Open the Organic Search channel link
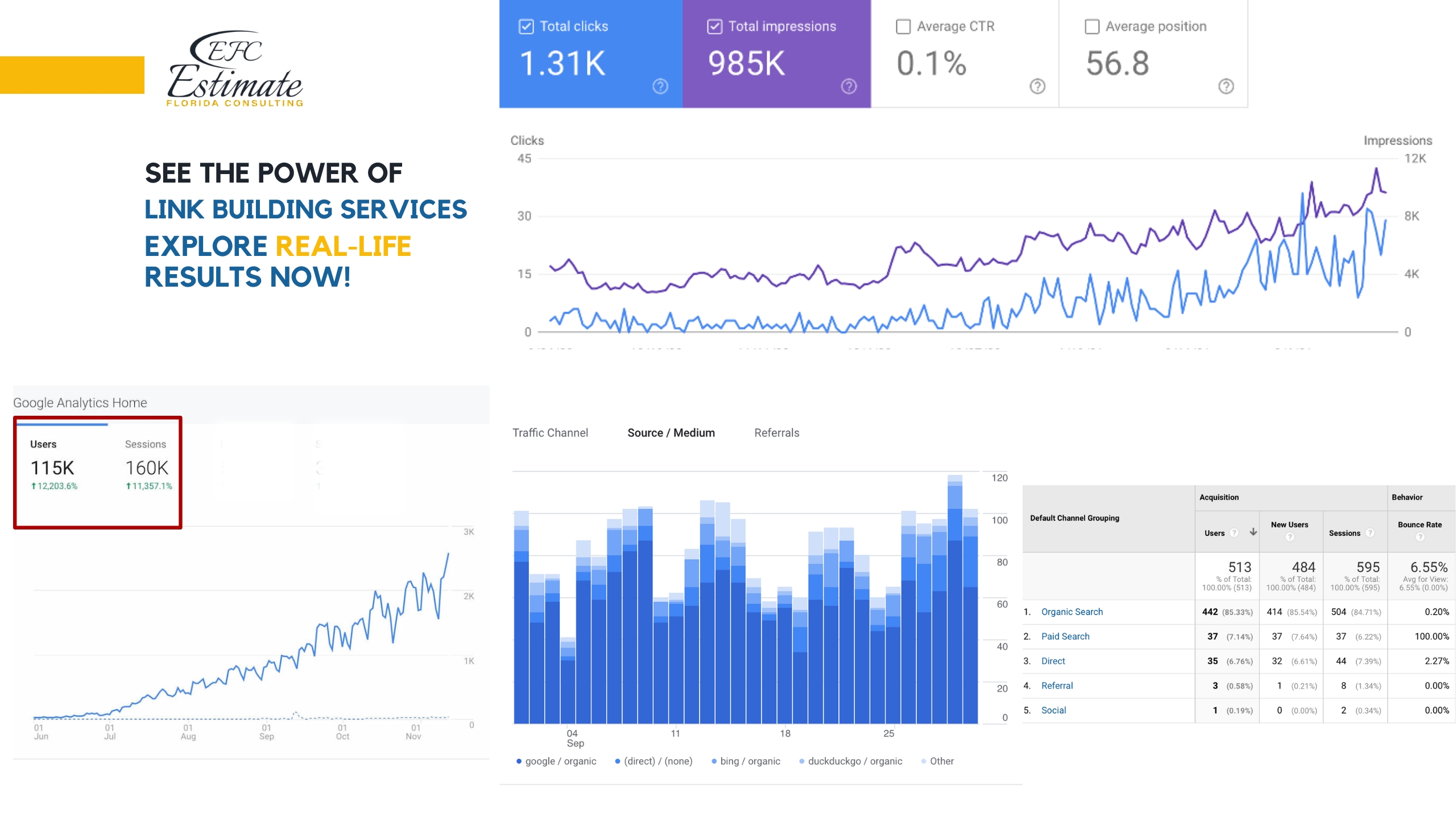The height and width of the screenshot is (819, 1456). point(1072,612)
